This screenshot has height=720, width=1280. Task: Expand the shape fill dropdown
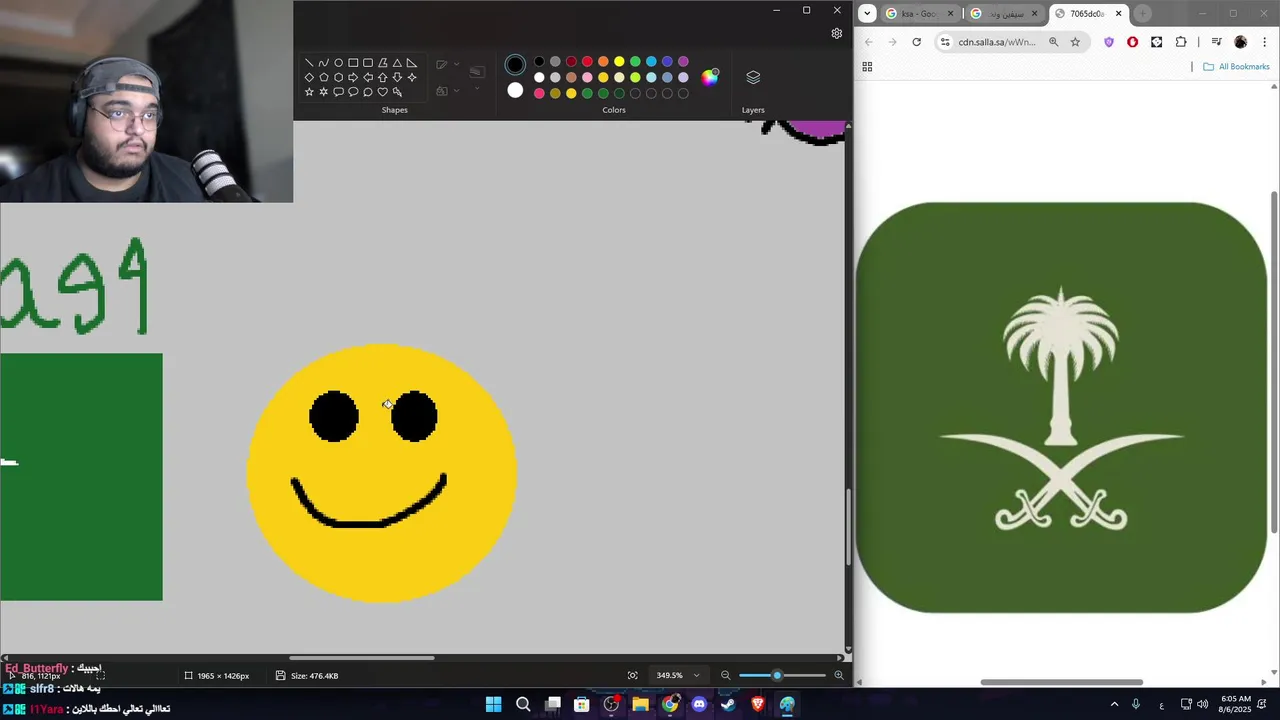pos(457,90)
